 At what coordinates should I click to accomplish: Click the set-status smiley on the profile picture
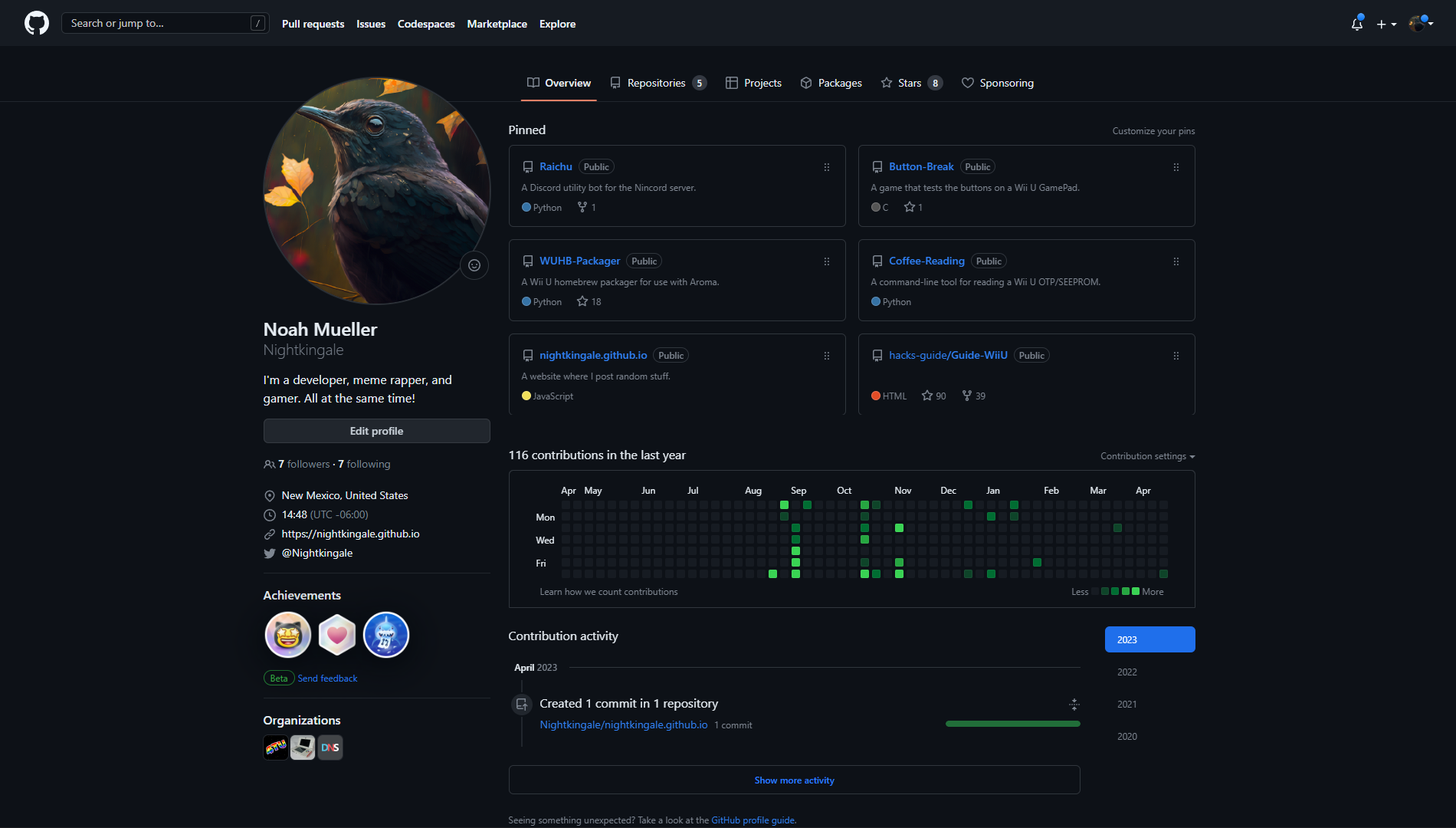[474, 265]
